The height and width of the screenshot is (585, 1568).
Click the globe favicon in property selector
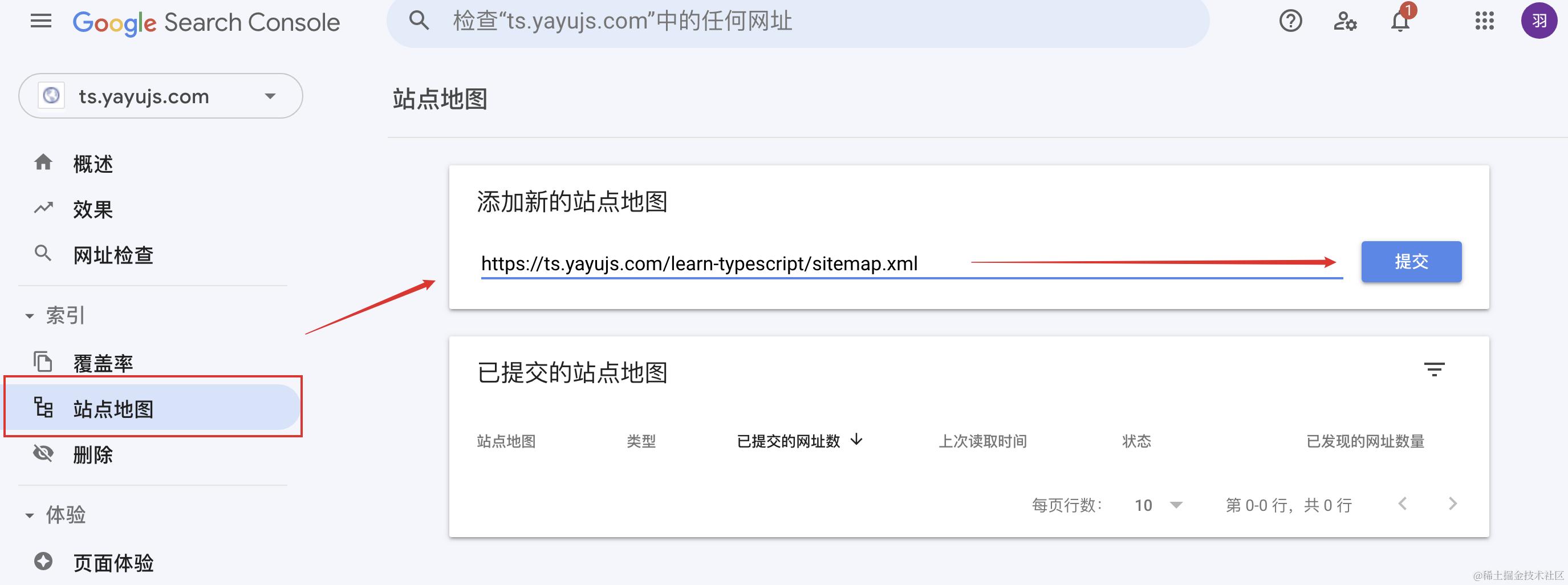click(x=52, y=96)
